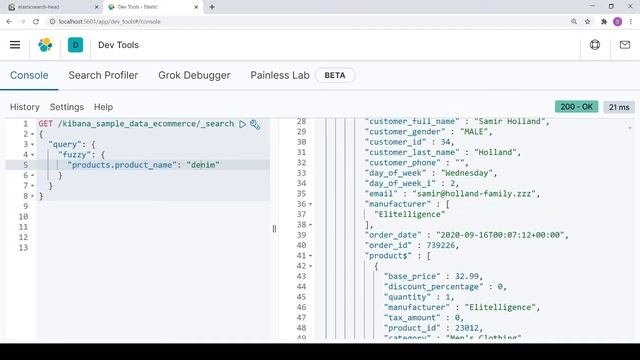Click the day_of_week Wednesday line
Image resolution: width=640 pixels, height=360 pixels.
pos(431,173)
